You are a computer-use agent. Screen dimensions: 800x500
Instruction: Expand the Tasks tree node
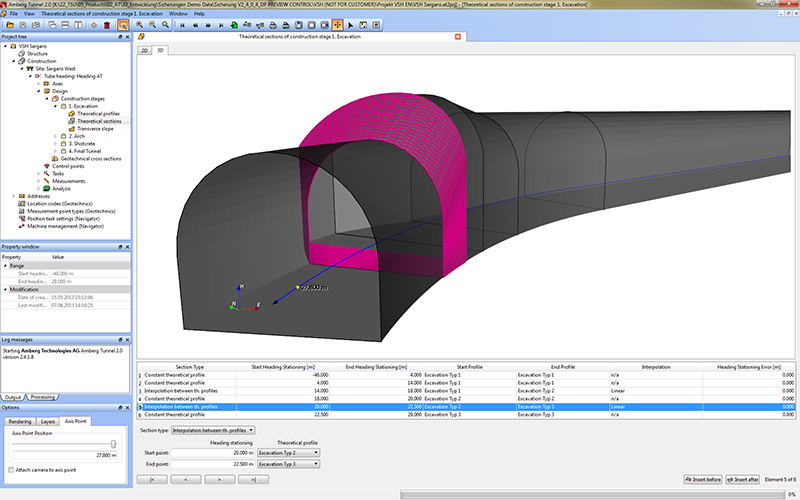pyautogui.click(x=38, y=173)
